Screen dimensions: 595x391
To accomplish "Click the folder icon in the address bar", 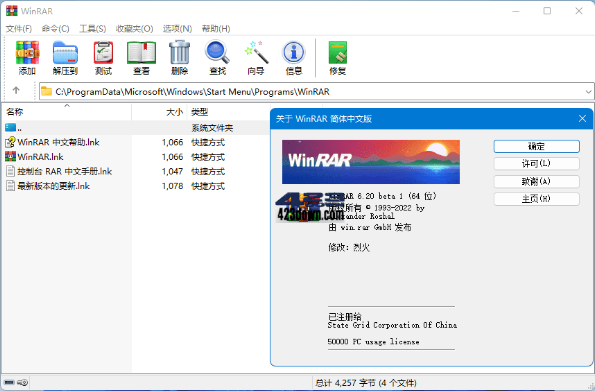I will coord(46,91).
